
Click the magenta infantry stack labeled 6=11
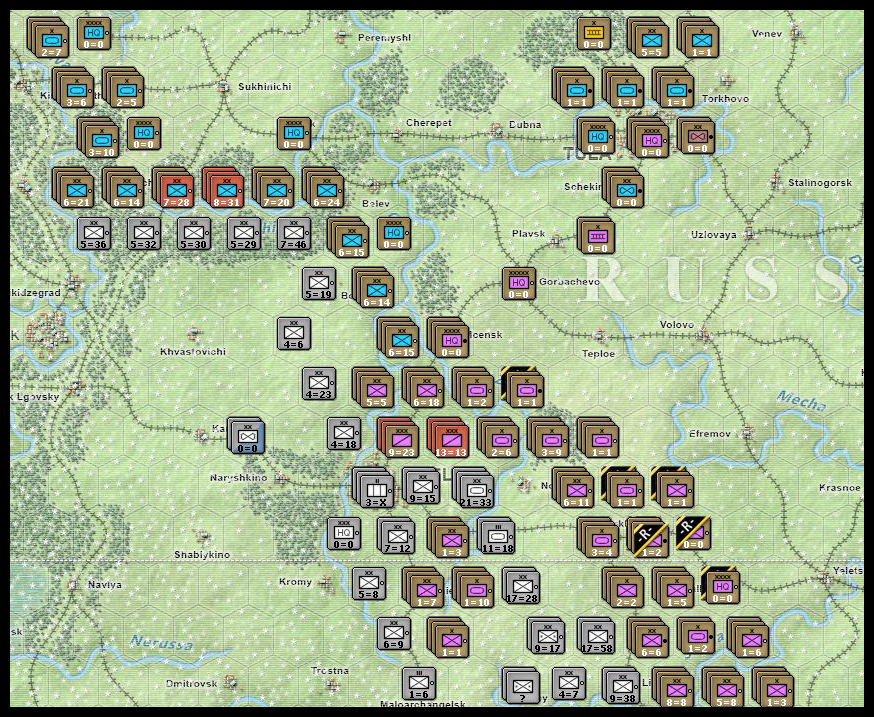tap(576, 491)
